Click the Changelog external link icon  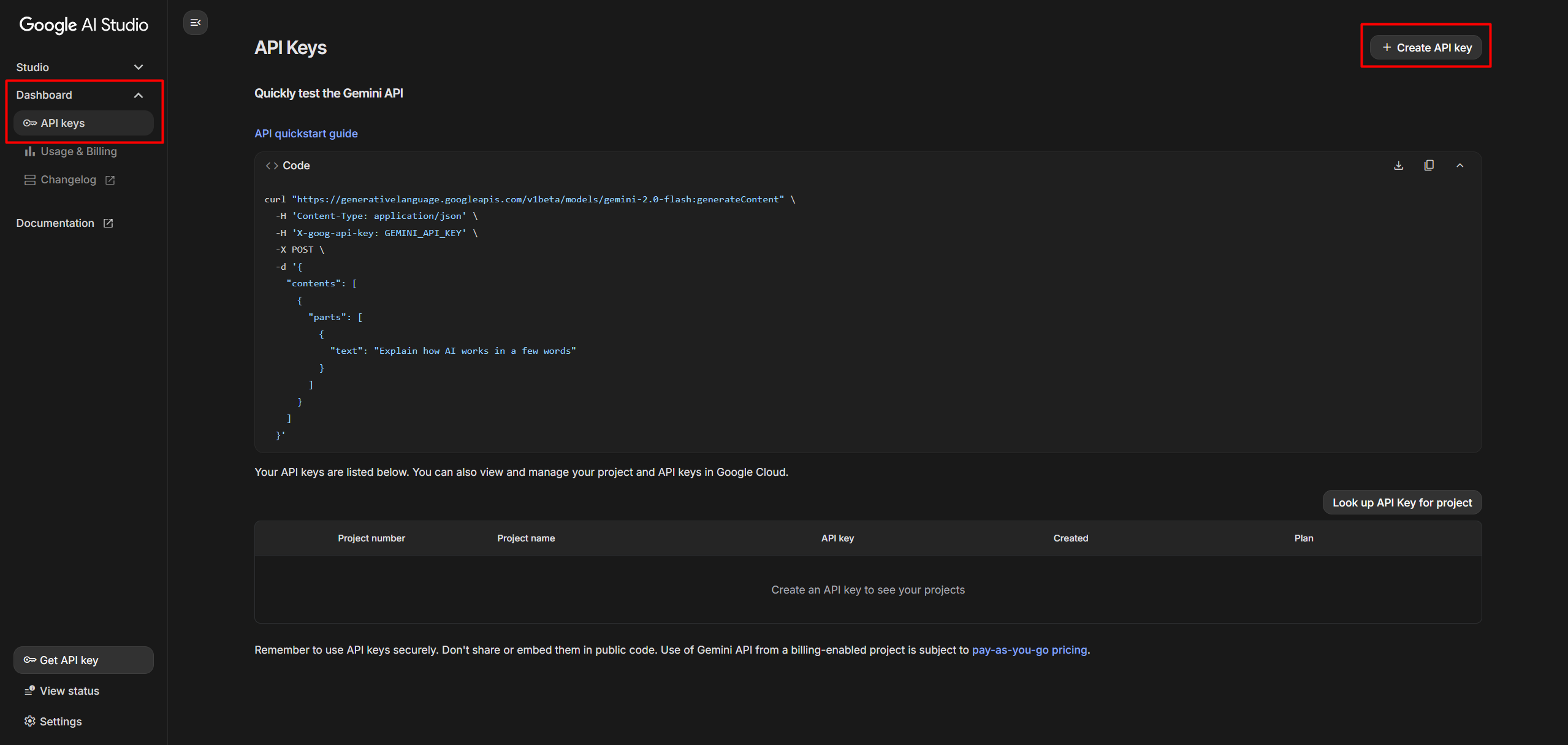click(x=110, y=180)
